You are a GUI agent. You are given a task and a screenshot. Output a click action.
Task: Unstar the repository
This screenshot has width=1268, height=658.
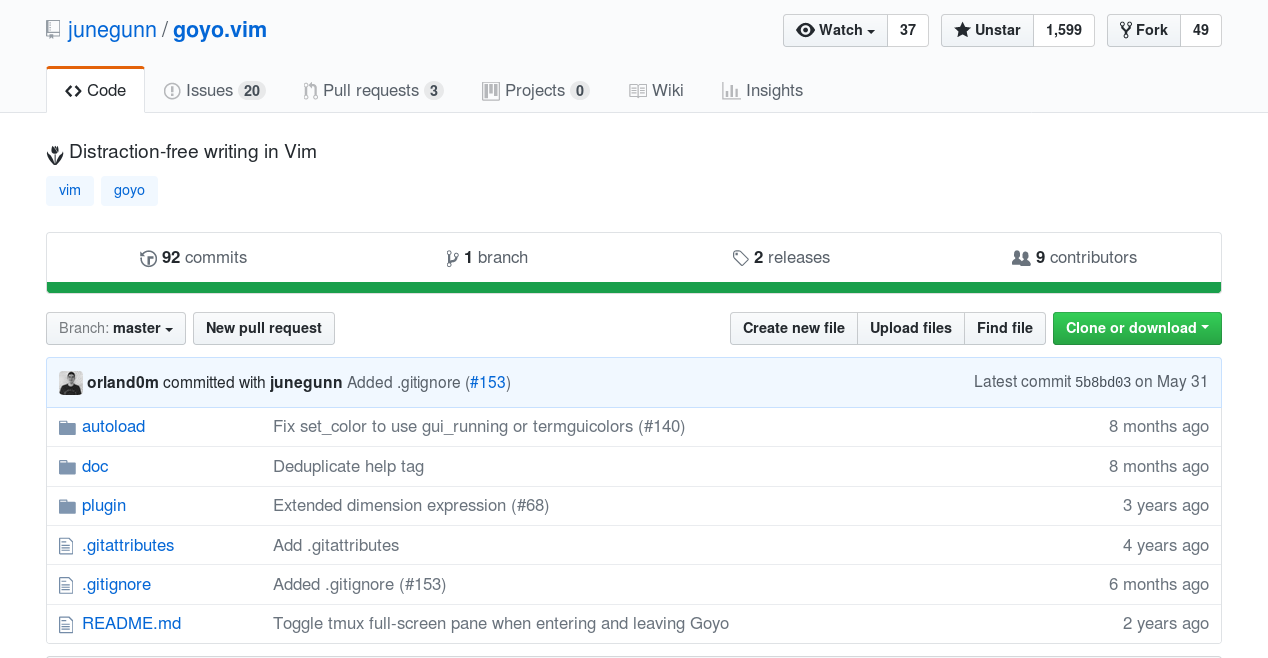pos(987,30)
